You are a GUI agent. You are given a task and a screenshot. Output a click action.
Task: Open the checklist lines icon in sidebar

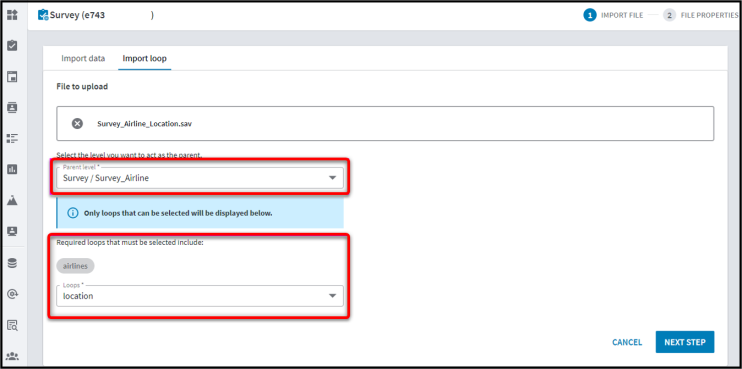tap(12, 138)
